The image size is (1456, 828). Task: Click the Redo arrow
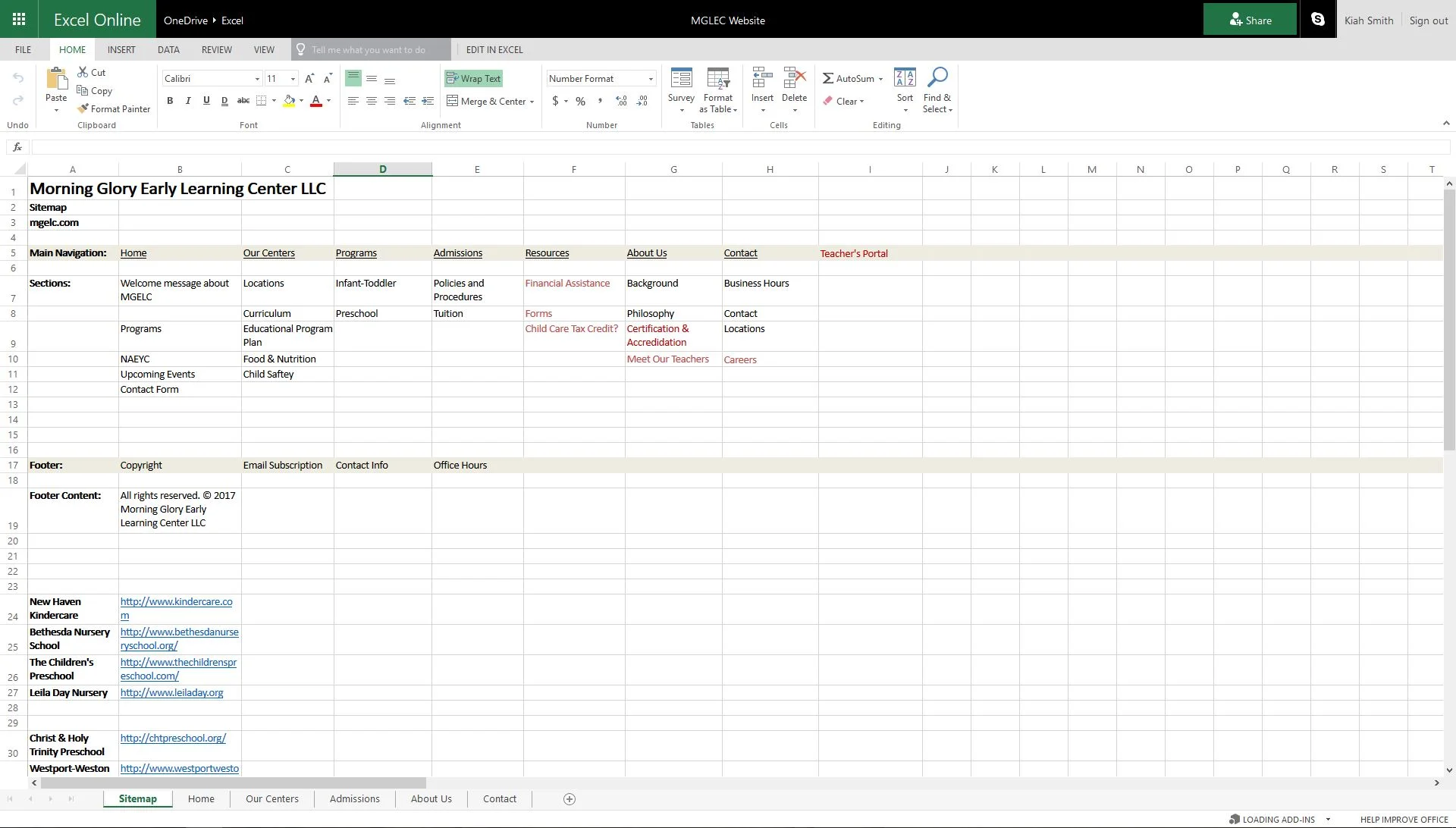pyautogui.click(x=18, y=100)
